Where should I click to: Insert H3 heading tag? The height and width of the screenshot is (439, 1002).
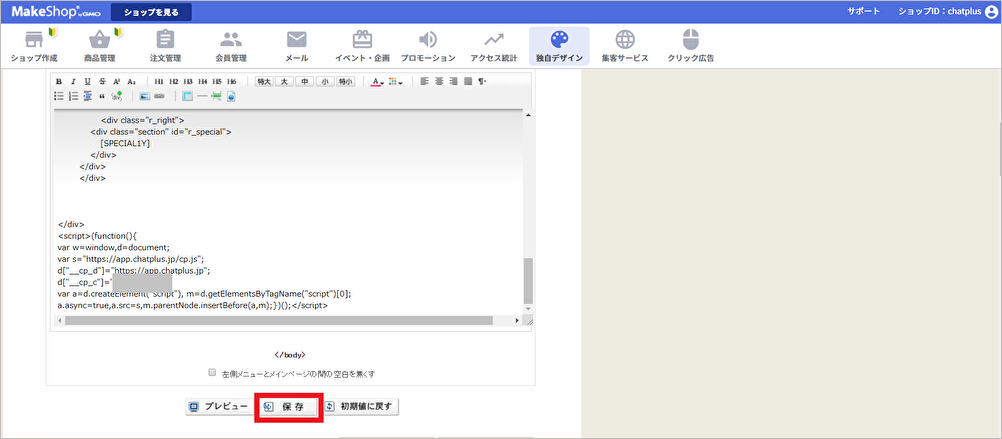[x=188, y=82]
